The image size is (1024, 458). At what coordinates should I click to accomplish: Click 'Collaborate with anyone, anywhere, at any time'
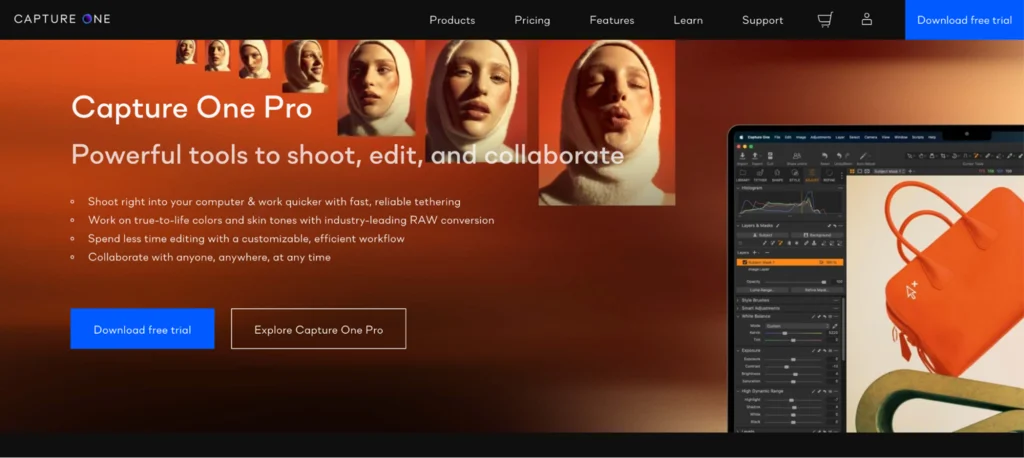[x=210, y=257]
